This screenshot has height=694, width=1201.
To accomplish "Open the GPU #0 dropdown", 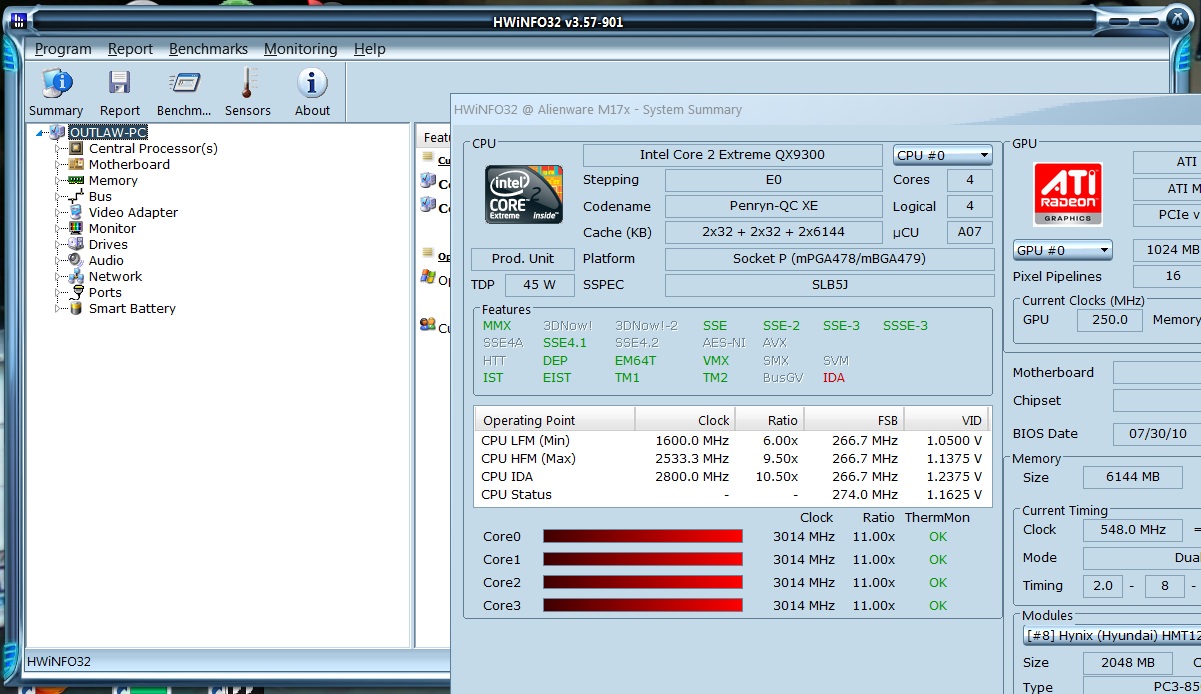I will pos(1062,250).
